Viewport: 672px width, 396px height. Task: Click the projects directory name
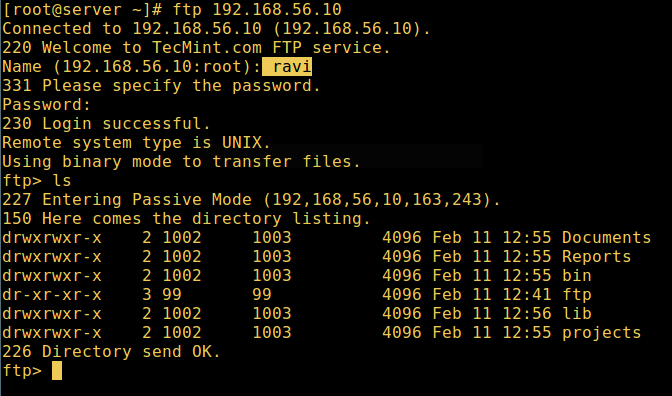(x=602, y=333)
